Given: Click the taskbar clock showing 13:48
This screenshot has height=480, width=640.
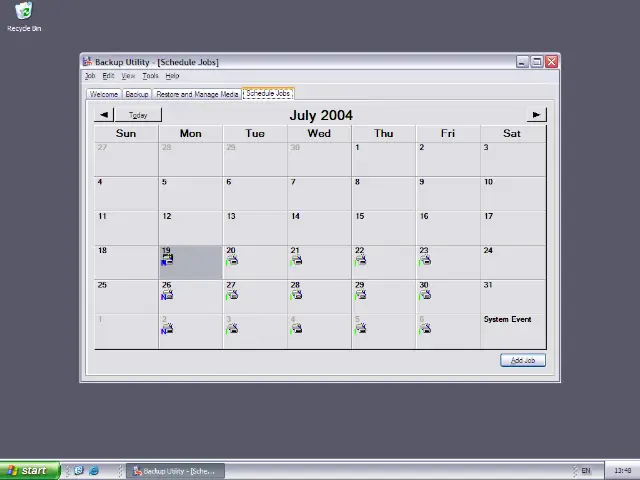Looking at the screenshot, I should pyautogui.click(x=623, y=471).
